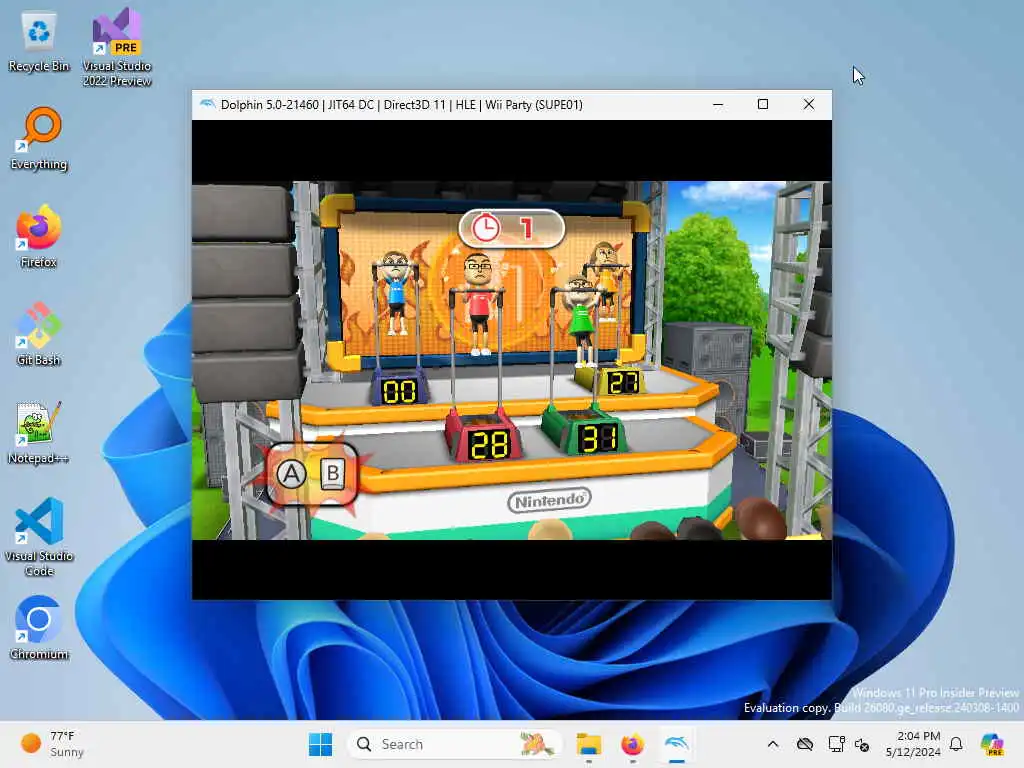Launch Firefox from the desktop

pyautogui.click(x=39, y=236)
